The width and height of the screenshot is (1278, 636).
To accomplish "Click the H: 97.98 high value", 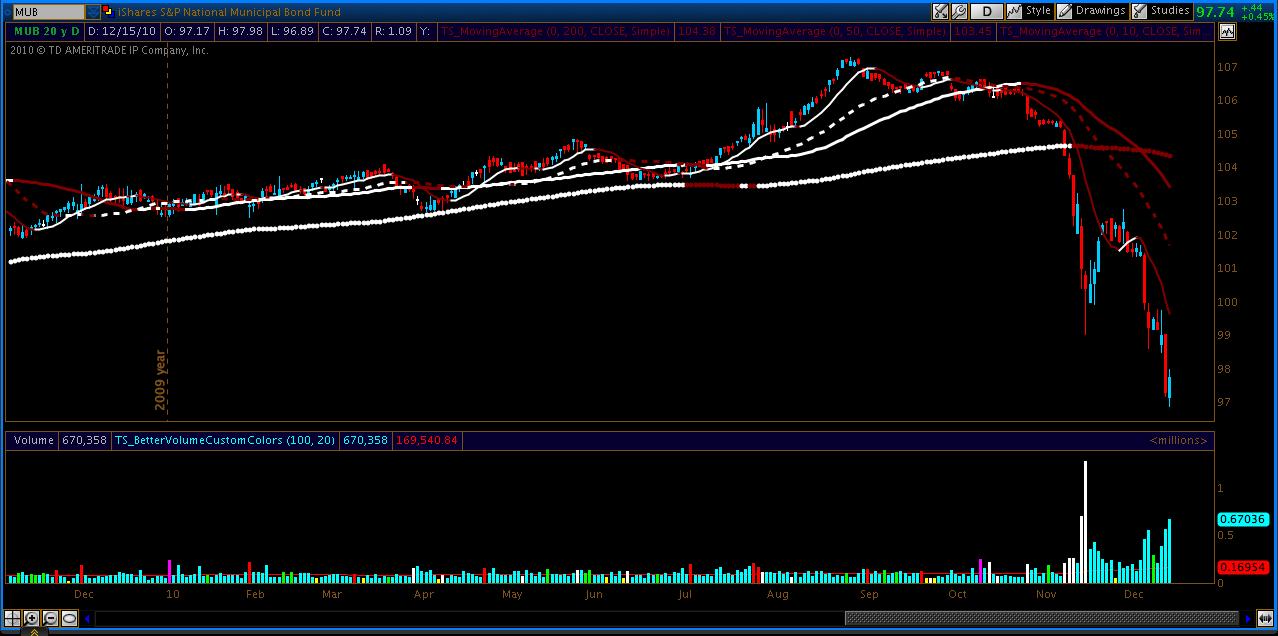I will [x=240, y=31].
